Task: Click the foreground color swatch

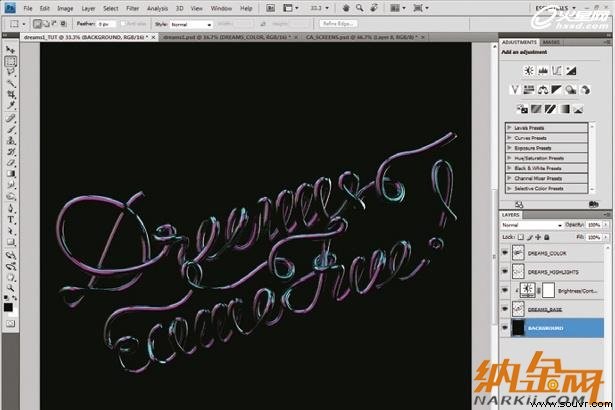Action: pyautogui.click(x=8, y=307)
